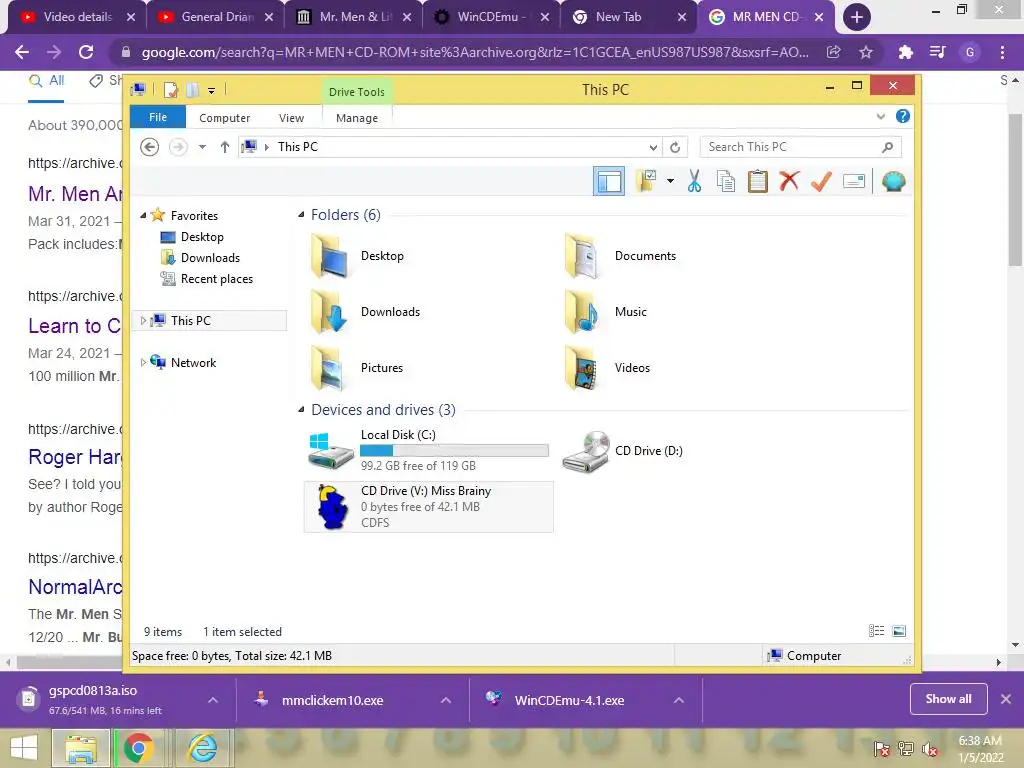This screenshot has width=1024, height=768.
Task: Open the folder options toolbar icon
Action: [x=647, y=181]
